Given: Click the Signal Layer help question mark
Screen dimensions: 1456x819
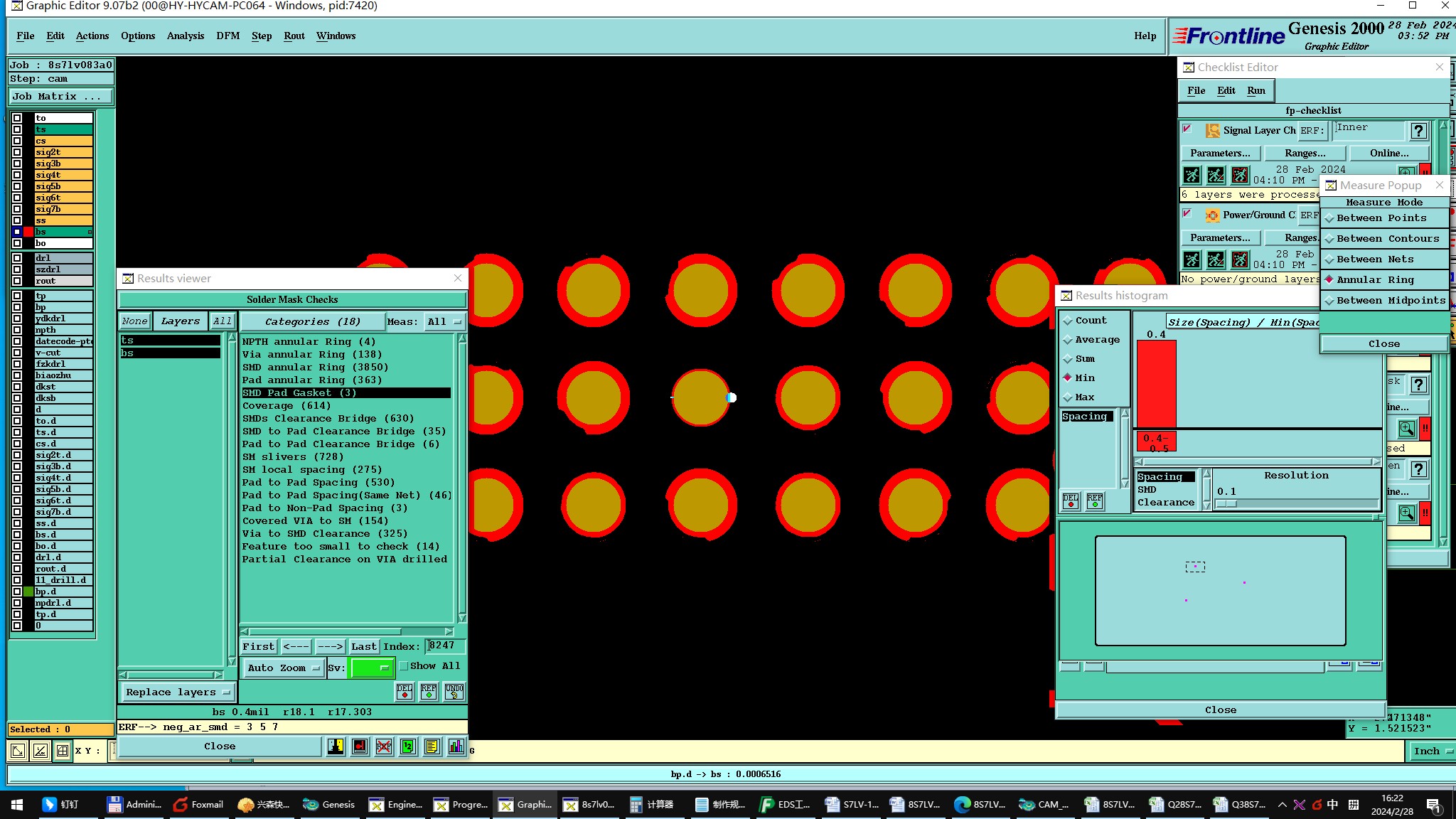Looking at the screenshot, I should (1418, 130).
